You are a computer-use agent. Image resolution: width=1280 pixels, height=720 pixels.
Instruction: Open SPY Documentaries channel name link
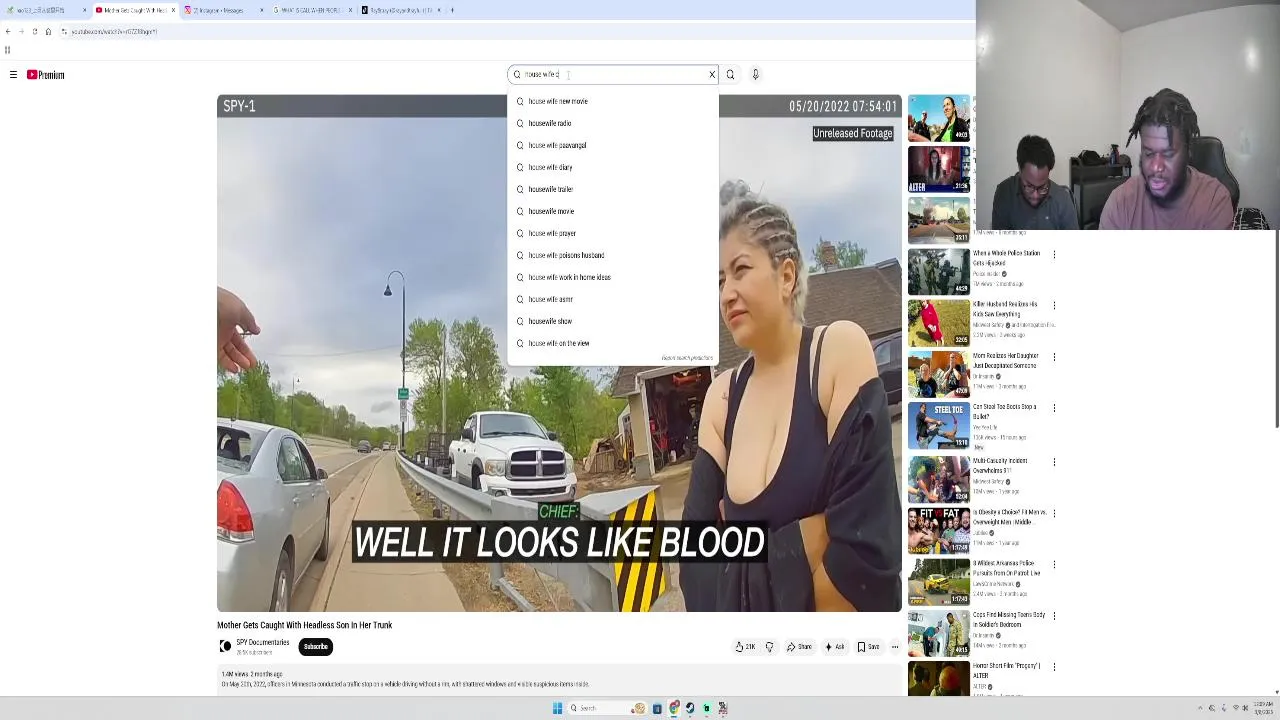pyautogui.click(x=262, y=643)
